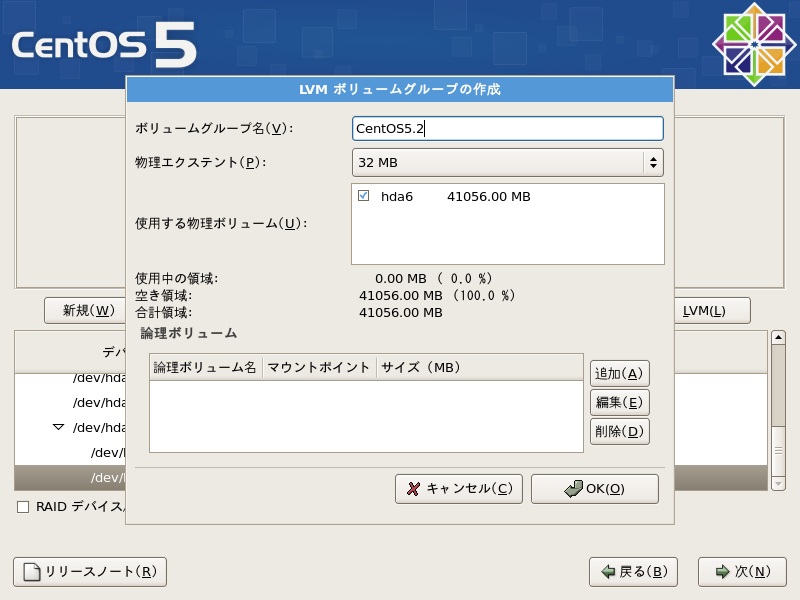Click partition list scrollbar up arrow
800x600 pixels.
tap(778, 337)
